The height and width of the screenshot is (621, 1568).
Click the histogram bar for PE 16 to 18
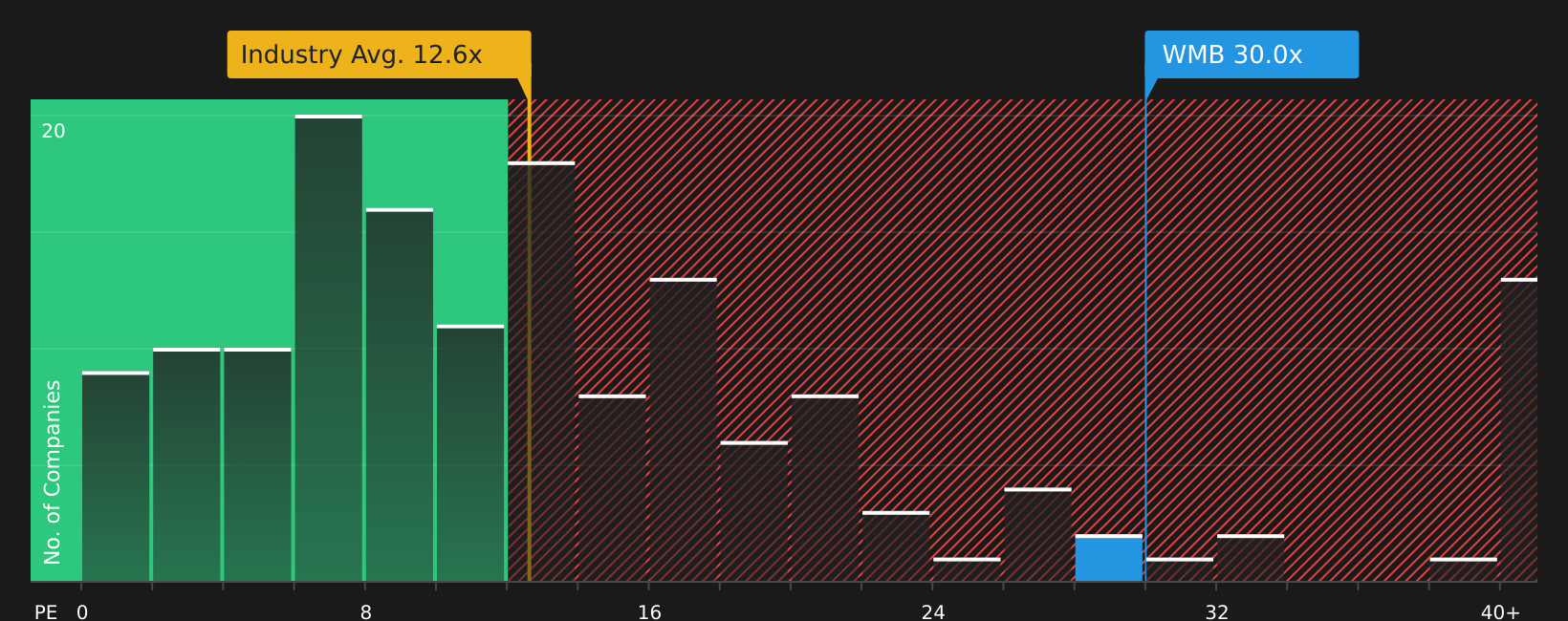point(684,430)
